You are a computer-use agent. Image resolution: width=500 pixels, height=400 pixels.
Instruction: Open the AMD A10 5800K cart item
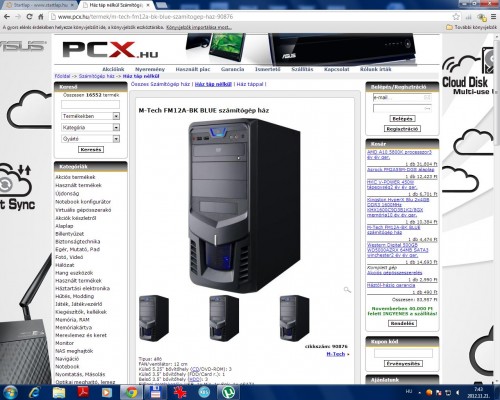click(x=399, y=155)
